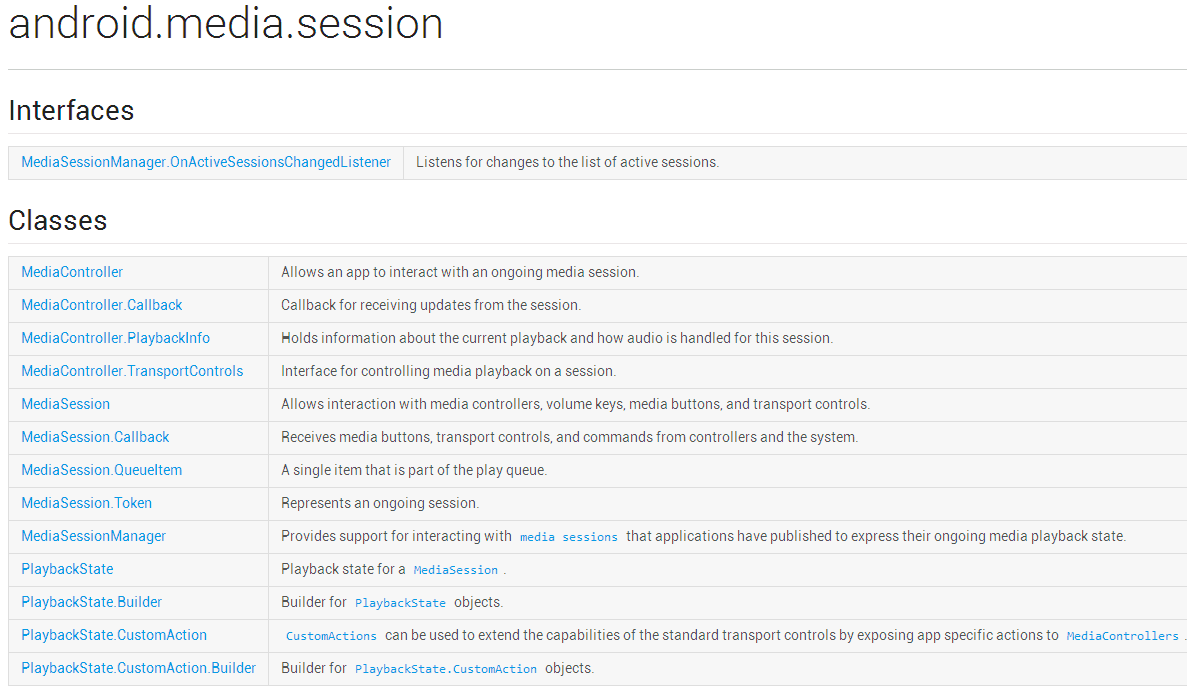The width and height of the screenshot is (1187, 691).
Task: Select the MediaController.TransportControls class link
Action: pyautogui.click(x=132, y=371)
